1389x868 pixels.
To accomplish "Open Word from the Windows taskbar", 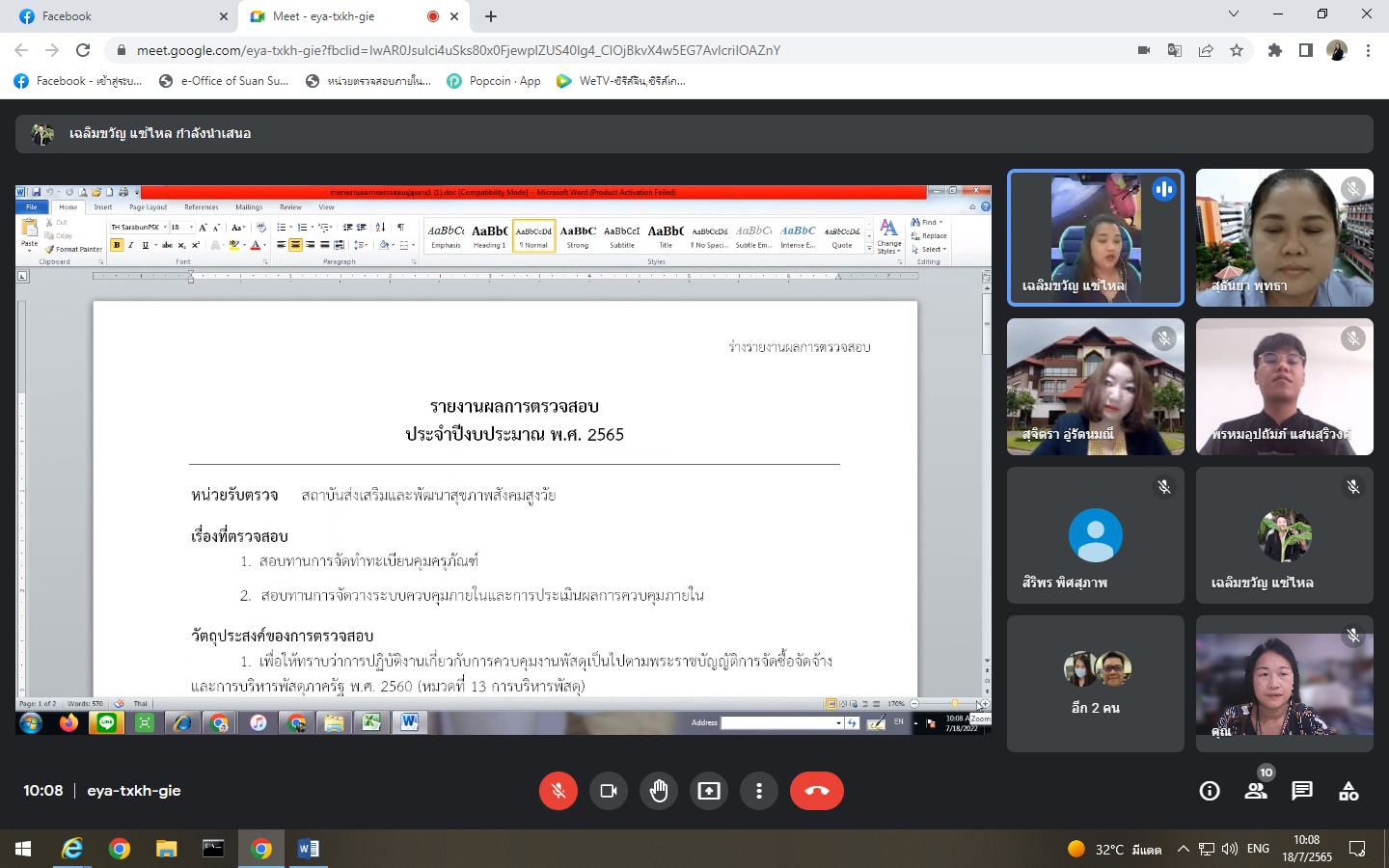I will tap(308, 849).
